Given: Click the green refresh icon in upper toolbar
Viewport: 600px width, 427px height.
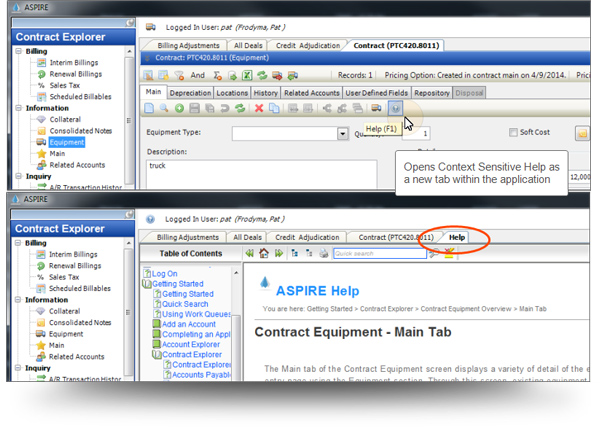Looking at the screenshot, I should click(262, 75).
